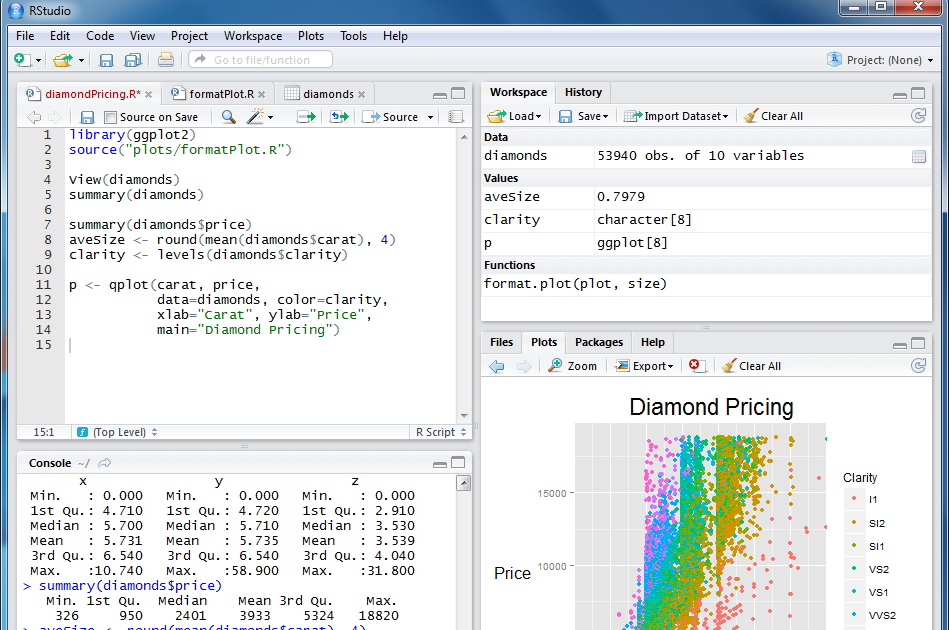949x630 pixels.
Task: Minimize the source editor pane
Action: coord(440,94)
